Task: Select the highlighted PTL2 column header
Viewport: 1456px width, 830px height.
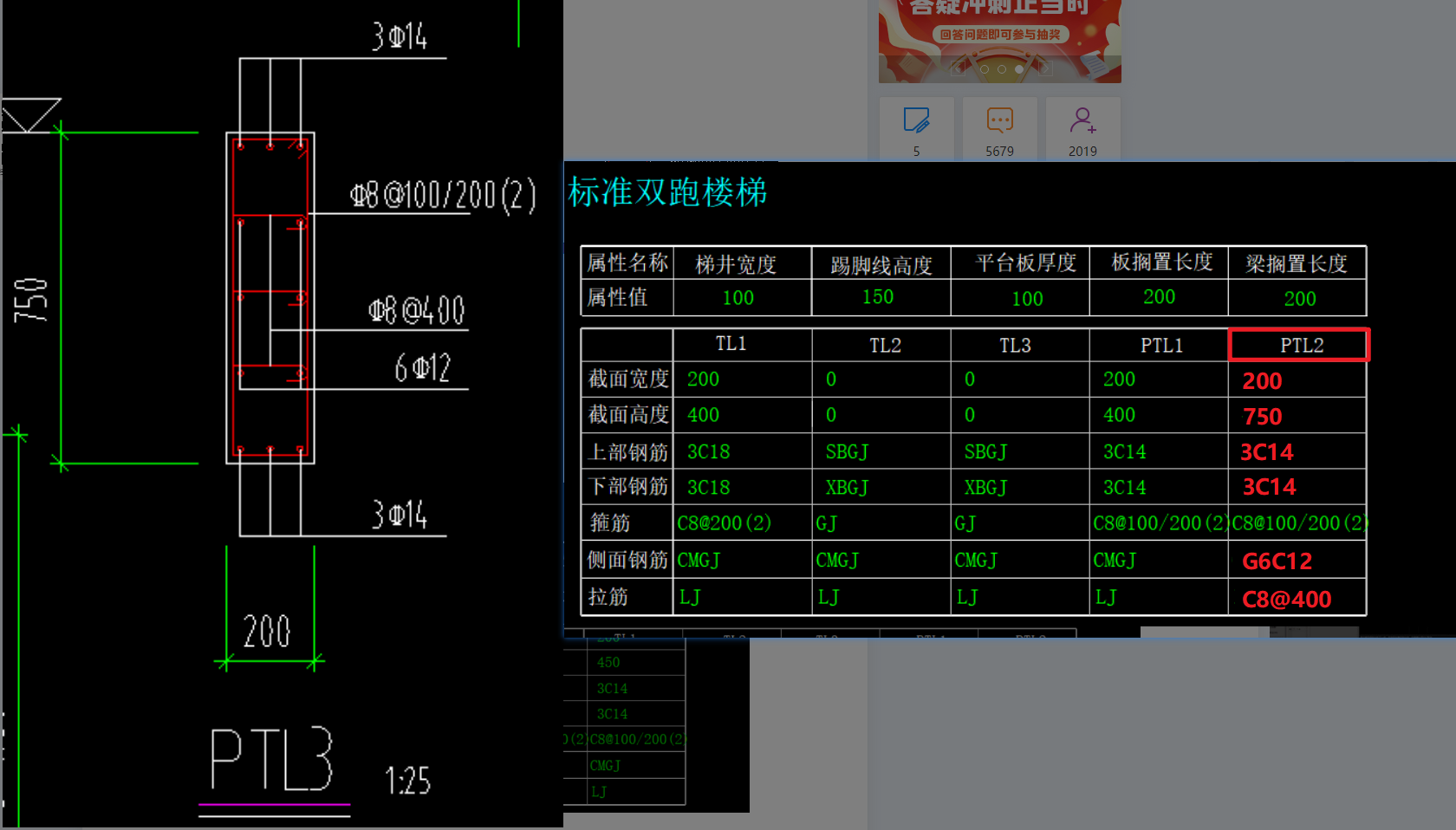Action: 1299,345
